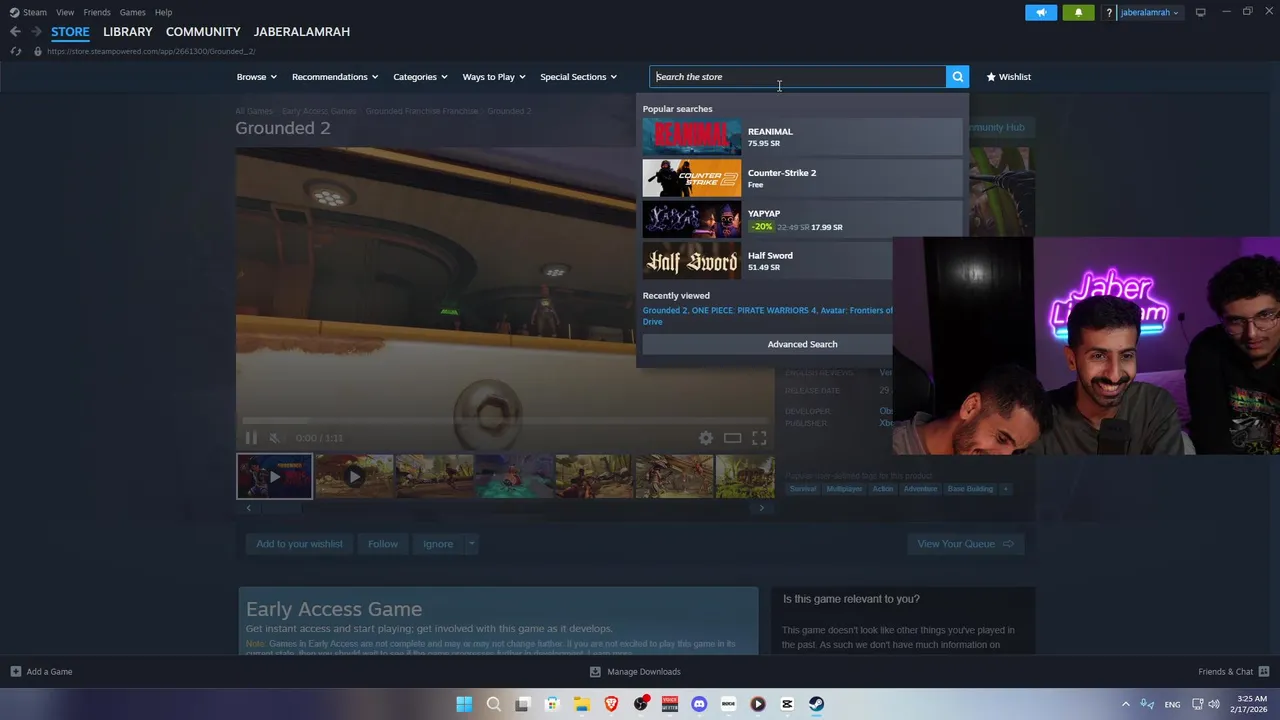
Task: Expand the Special Sections dropdown
Action: 579,77
